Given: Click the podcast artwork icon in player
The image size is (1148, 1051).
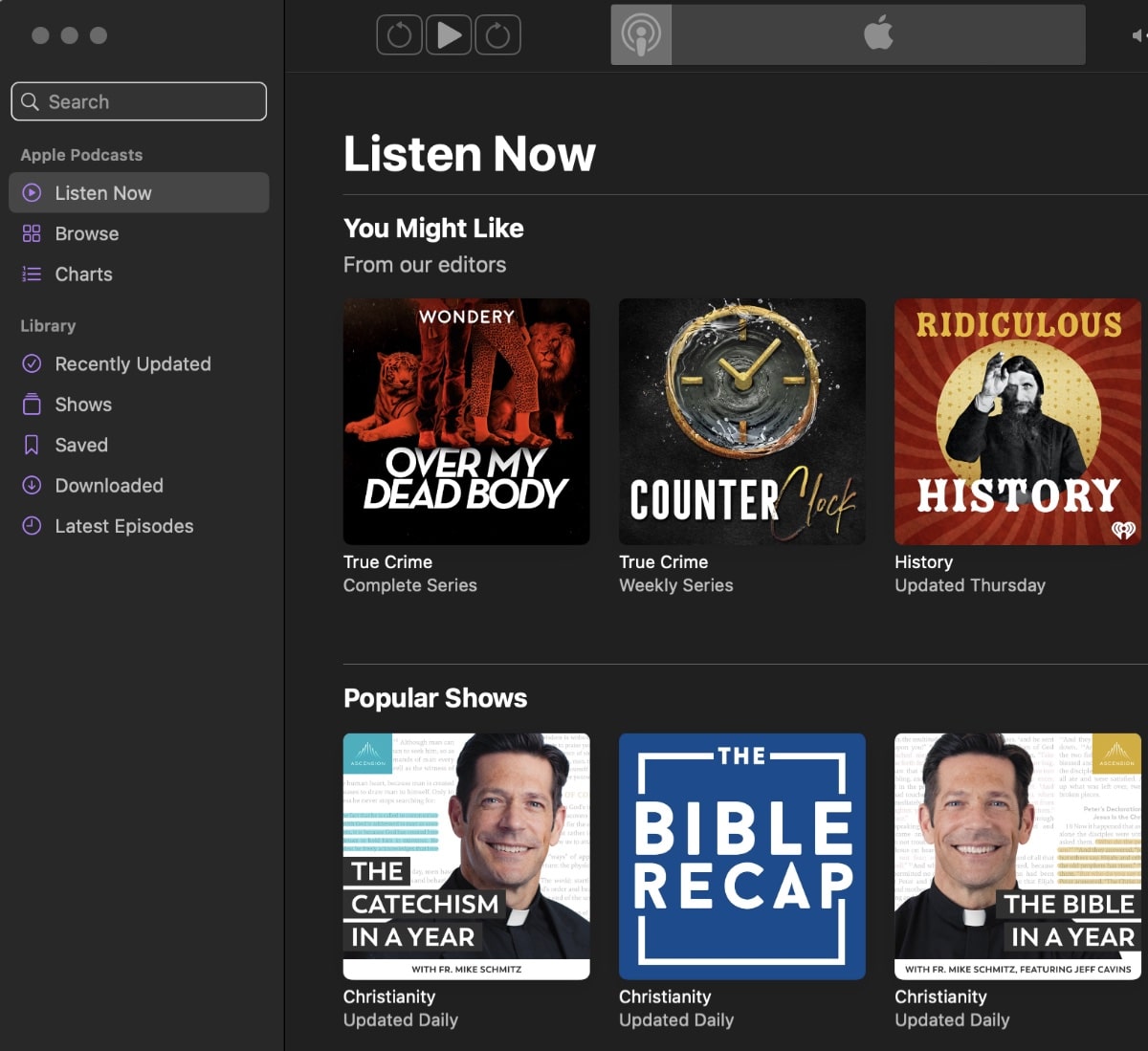Looking at the screenshot, I should (641, 35).
